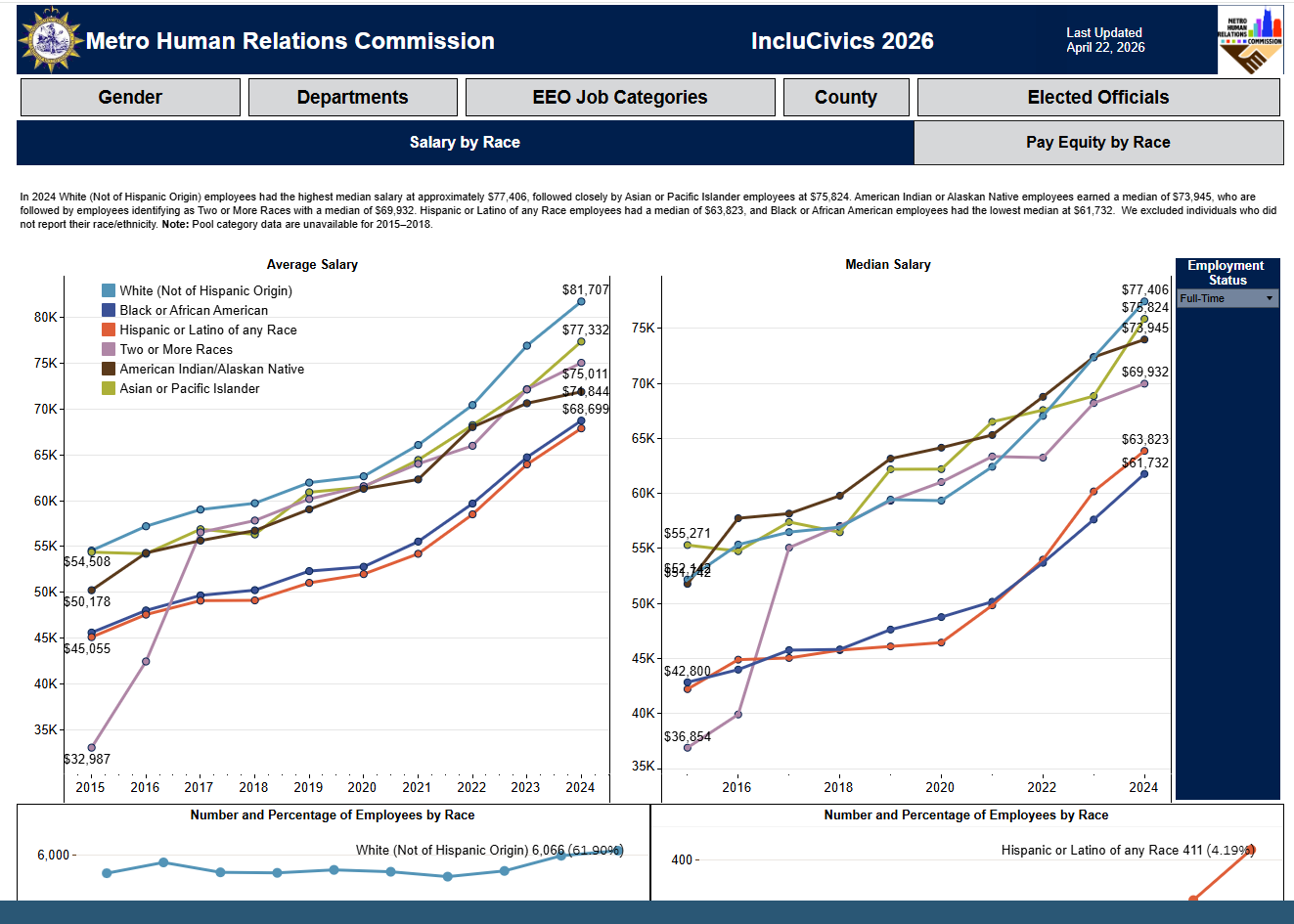The width and height of the screenshot is (1294, 924).
Task: Click the 2023 axis label on Average Salary chart
Action: pyautogui.click(x=525, y=787)
